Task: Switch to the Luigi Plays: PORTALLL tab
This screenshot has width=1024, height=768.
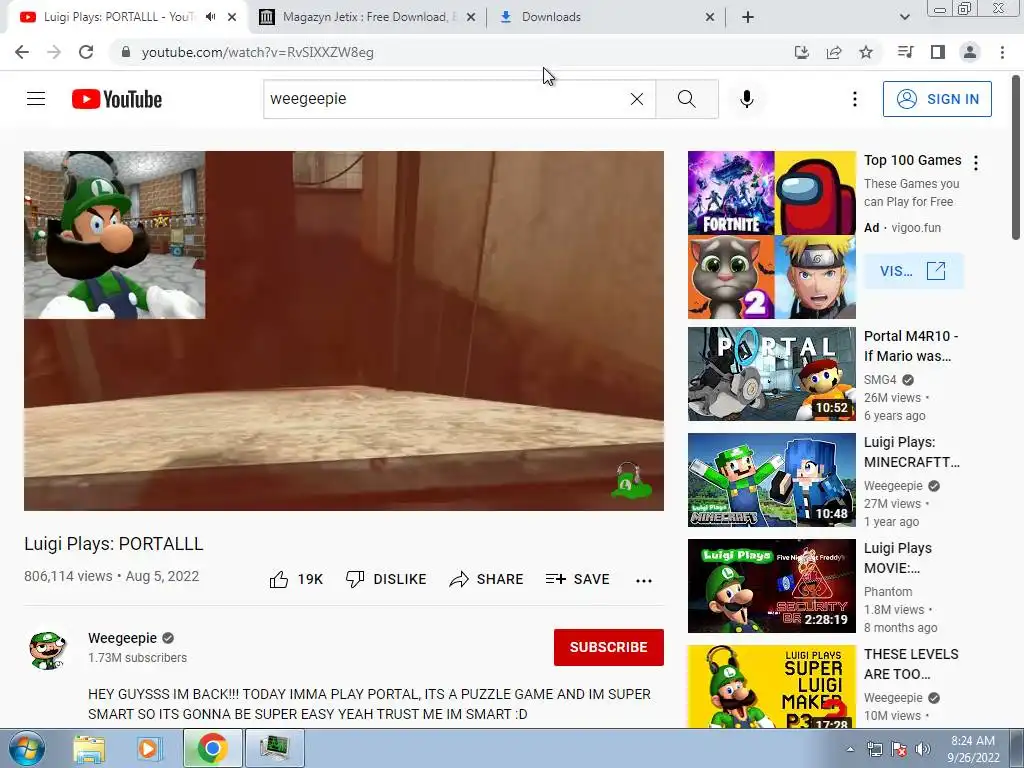Action: coord(118,17)
